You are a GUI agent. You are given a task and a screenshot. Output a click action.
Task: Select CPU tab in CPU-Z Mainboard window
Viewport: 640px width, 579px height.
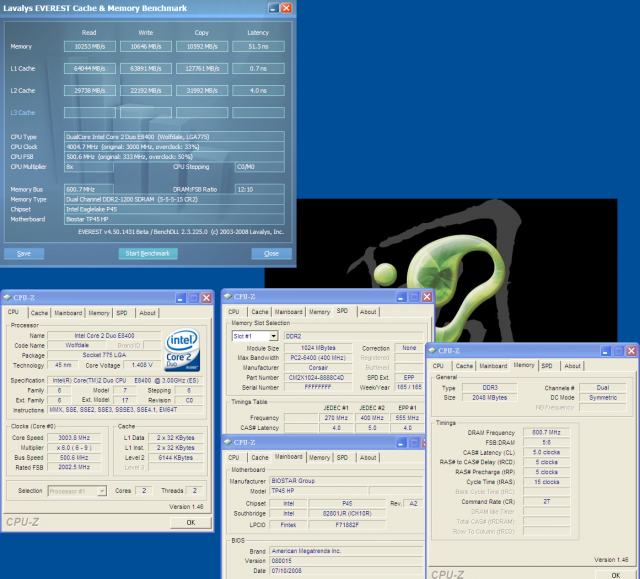[233, 457]
